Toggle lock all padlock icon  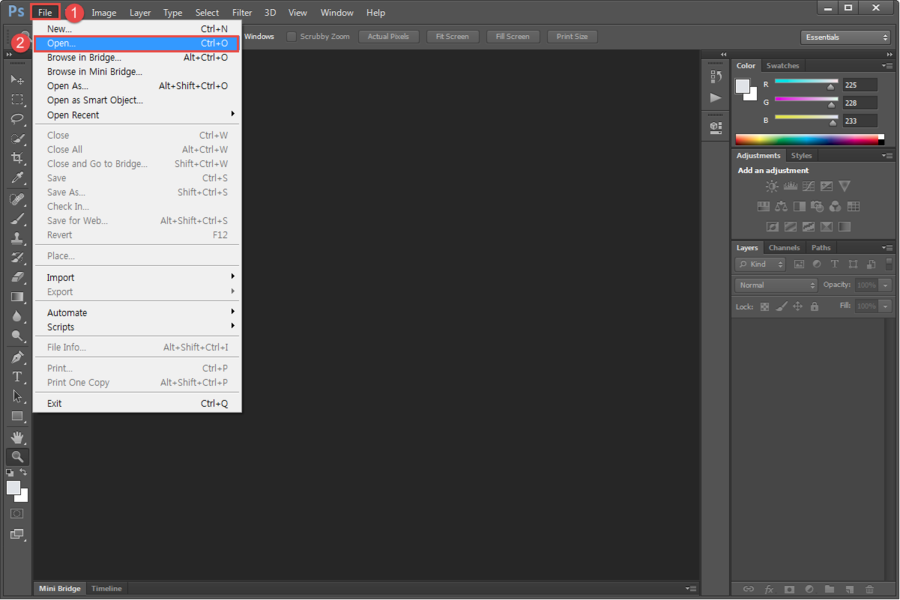pyautogui.click(x=814, y=307)
